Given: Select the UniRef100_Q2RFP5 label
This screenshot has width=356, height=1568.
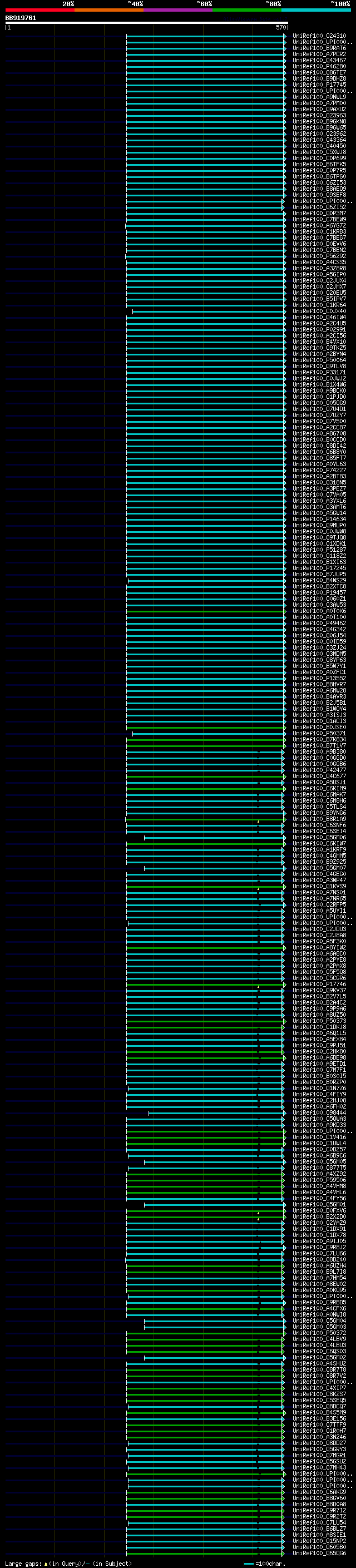Looking at the screenshot, I should coord(319,904).
